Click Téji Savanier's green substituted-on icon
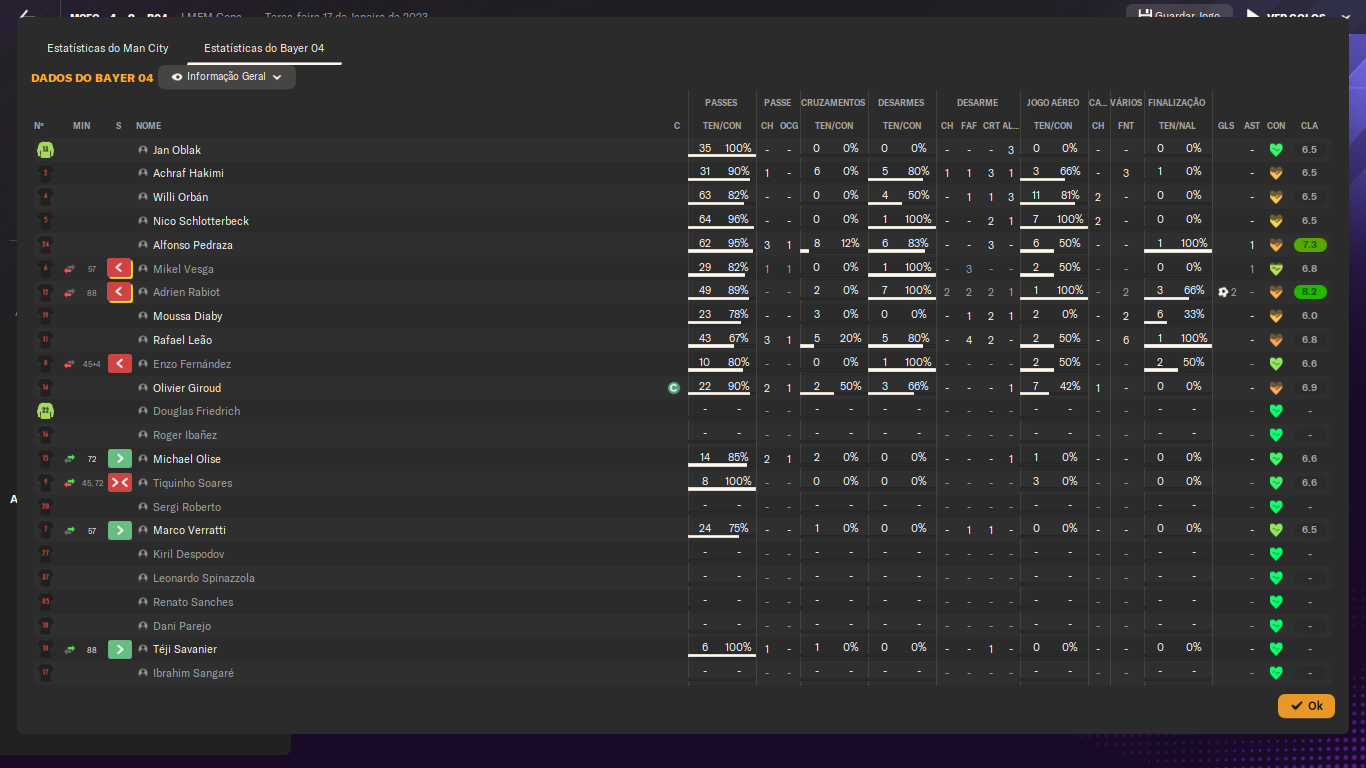 click(120, 649)
